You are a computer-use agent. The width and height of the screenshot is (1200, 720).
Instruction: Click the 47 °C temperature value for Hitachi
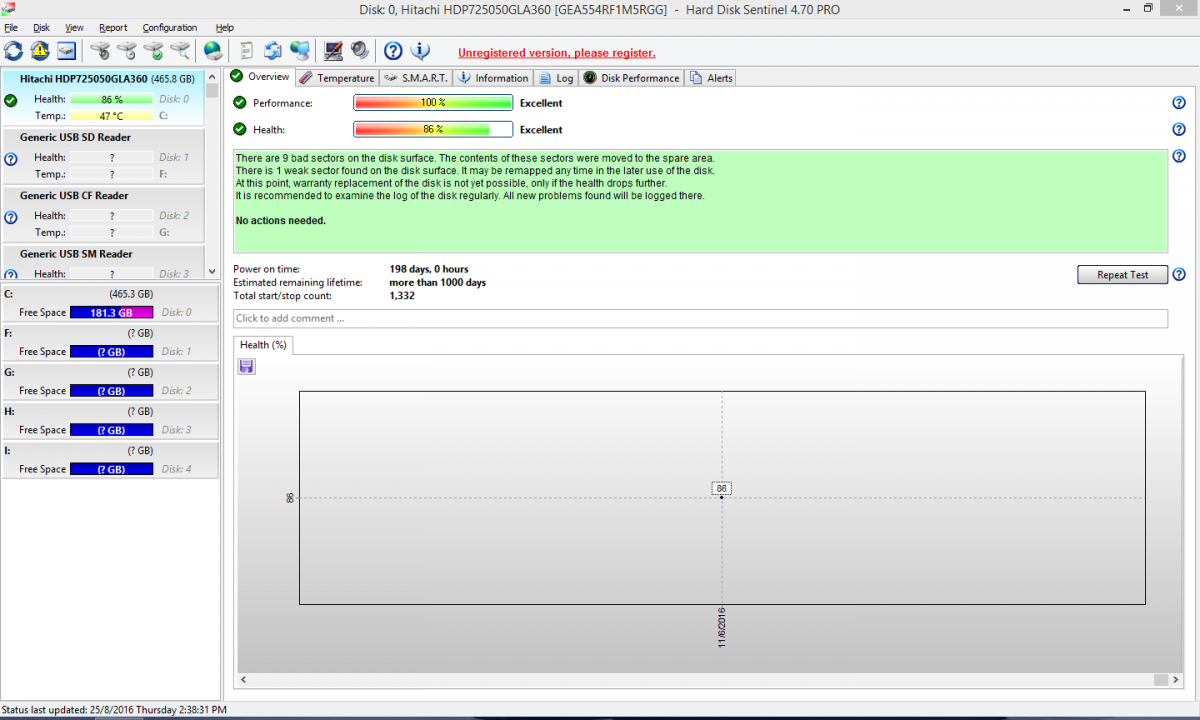click(x=112, y=116)
